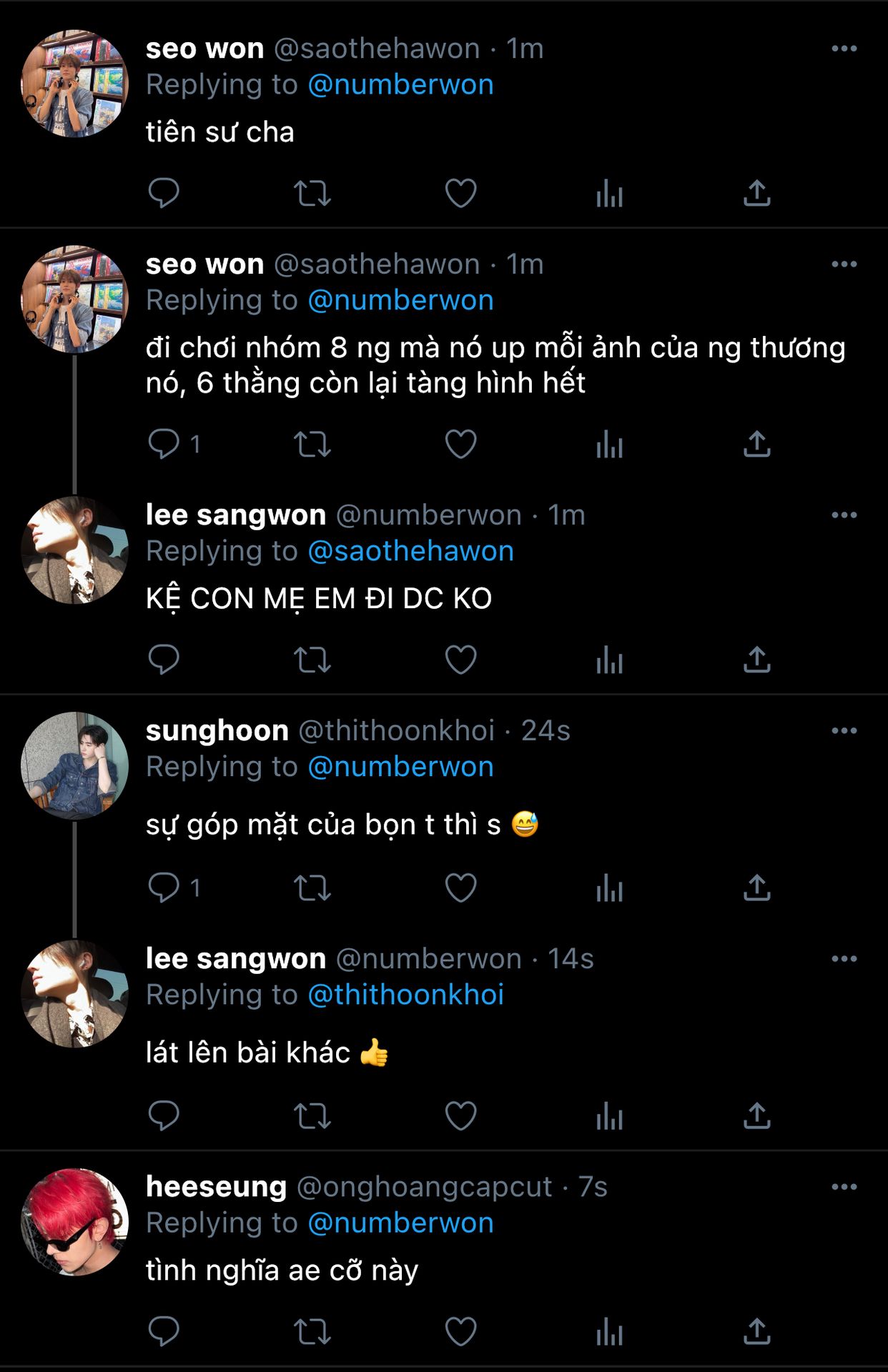
Task: Open @numberwon mention in heeseung's reply
Action: [x=400, y=1223]
